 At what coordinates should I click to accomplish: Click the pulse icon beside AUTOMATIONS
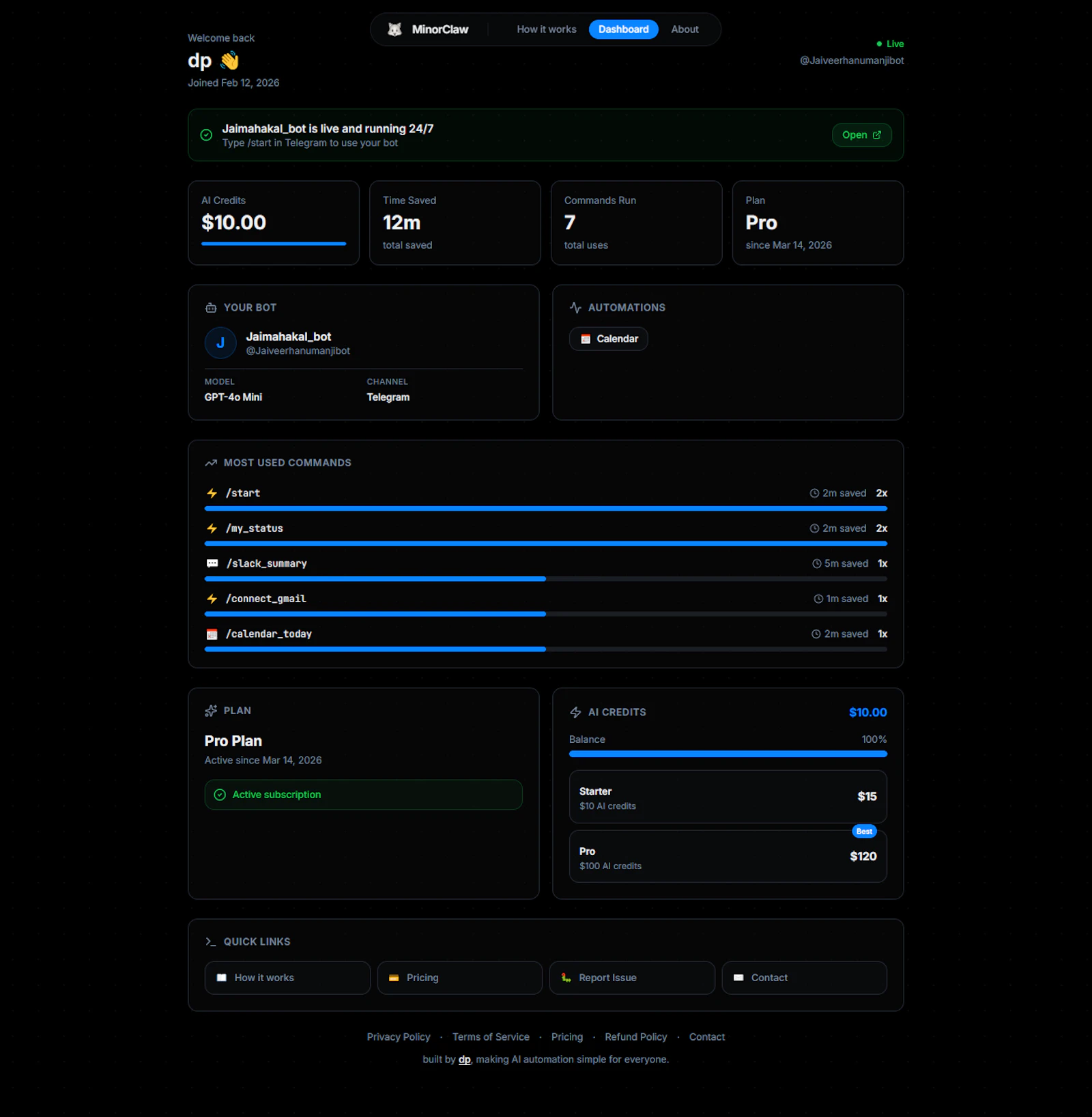coord(575,308)
